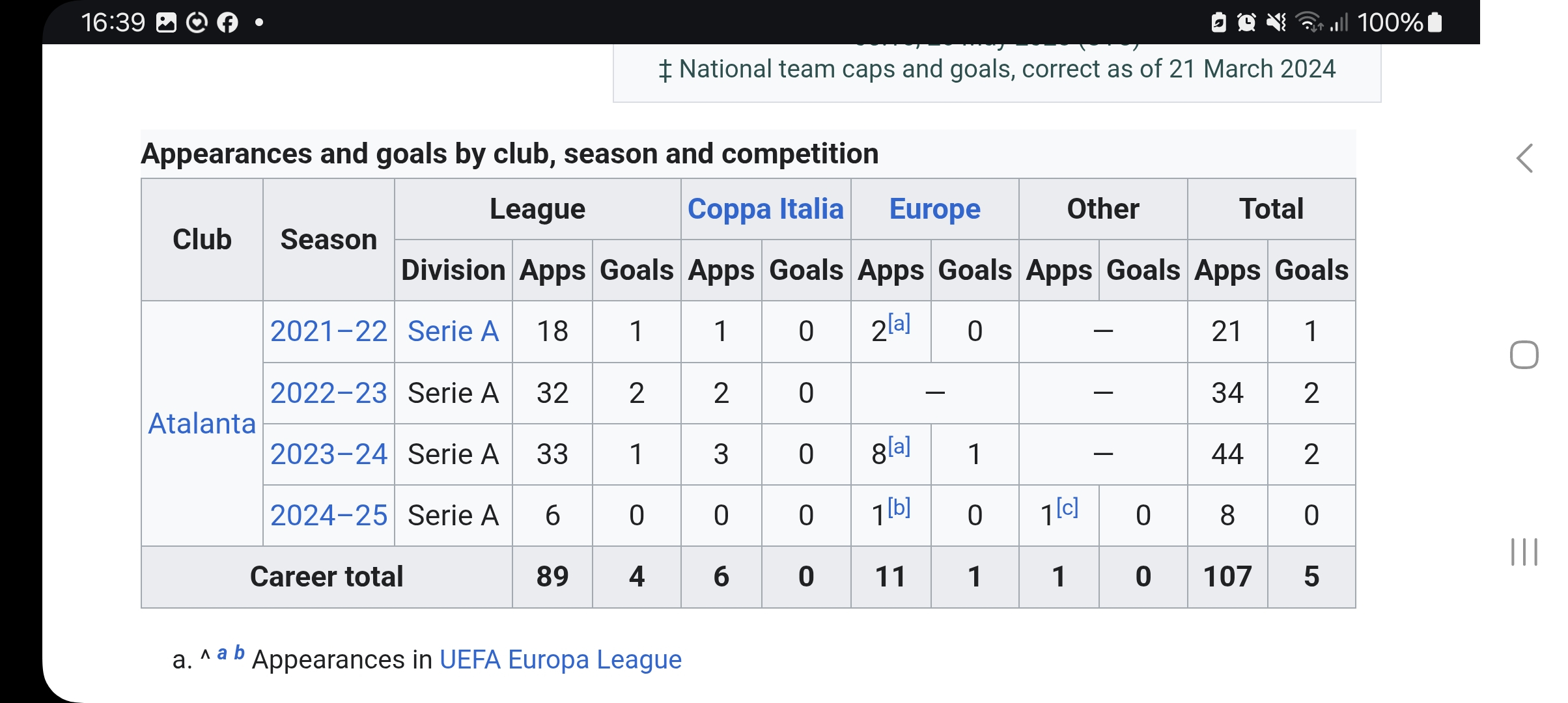Tap the gallery notification icon in status bar

point(166,23)
